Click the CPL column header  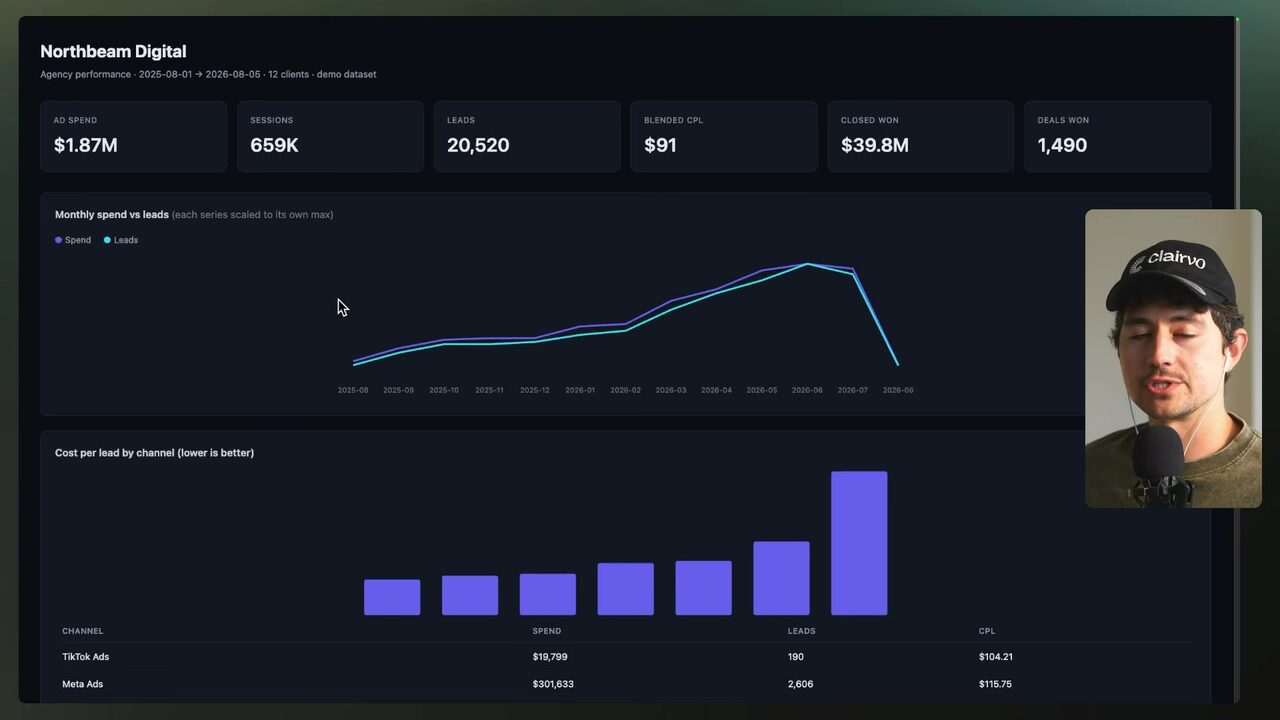[987, 631]
